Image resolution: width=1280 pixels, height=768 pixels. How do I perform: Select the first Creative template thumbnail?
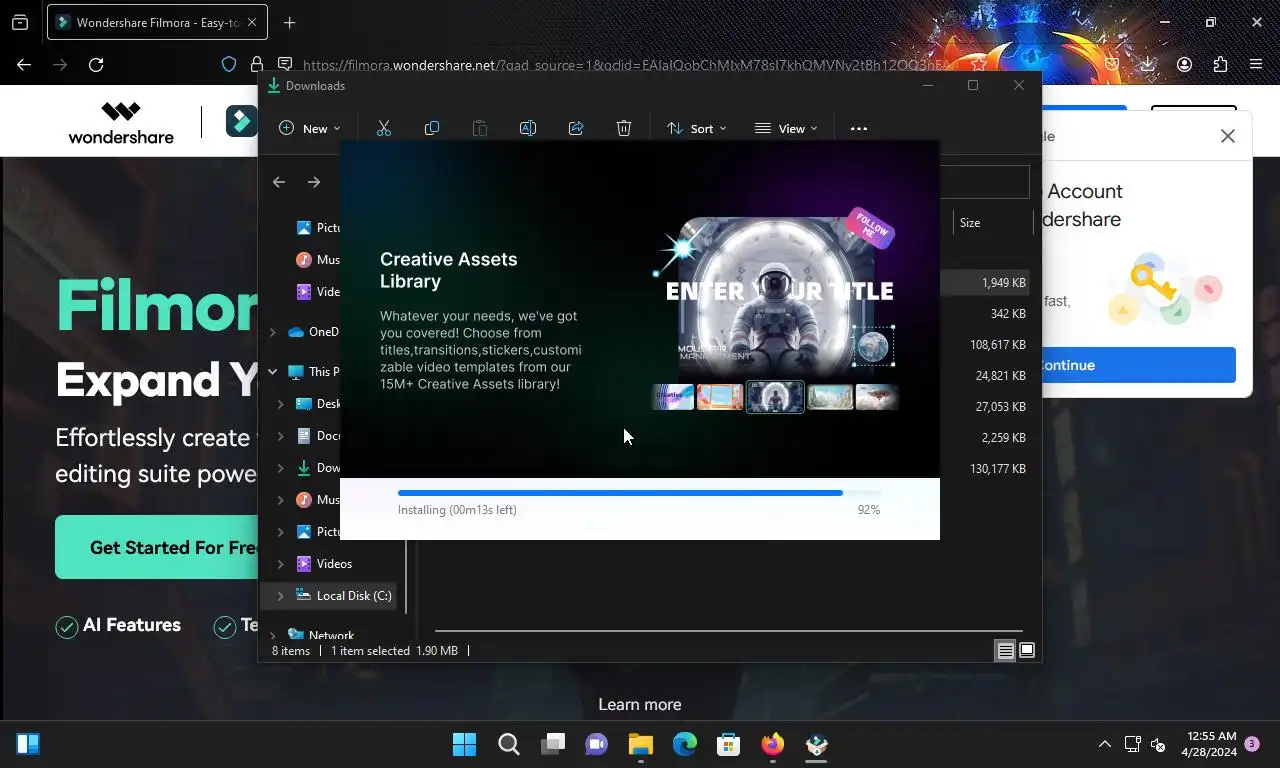tap(673, 397)
